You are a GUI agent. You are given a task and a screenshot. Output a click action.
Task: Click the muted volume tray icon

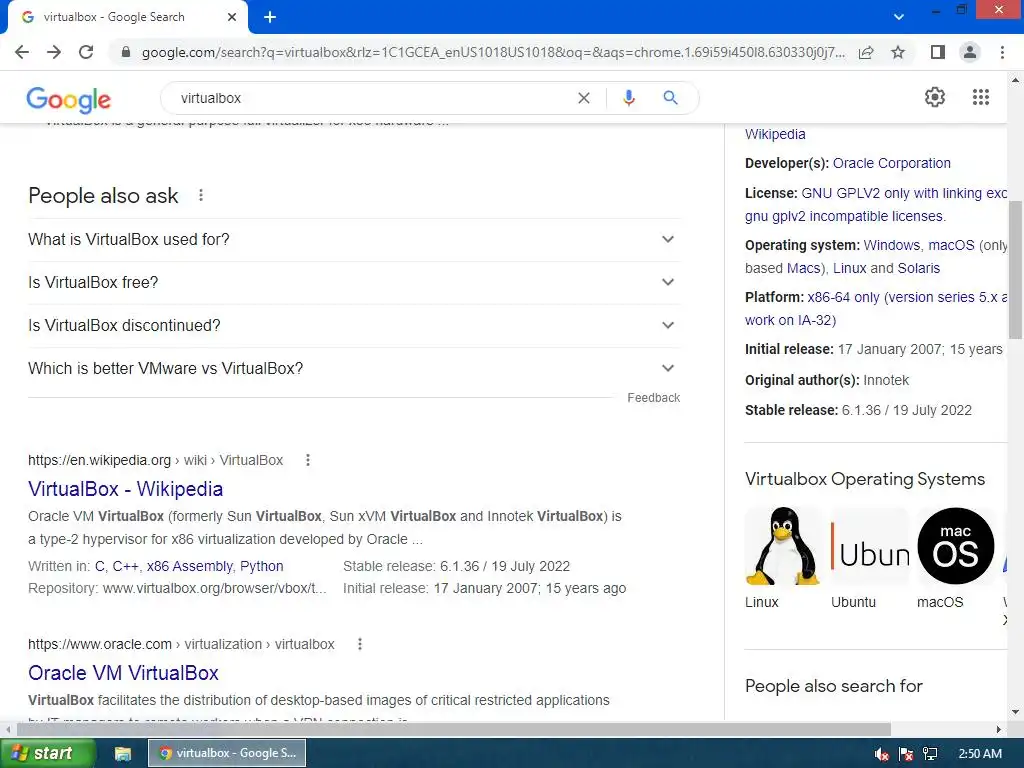tap(882, 754)
